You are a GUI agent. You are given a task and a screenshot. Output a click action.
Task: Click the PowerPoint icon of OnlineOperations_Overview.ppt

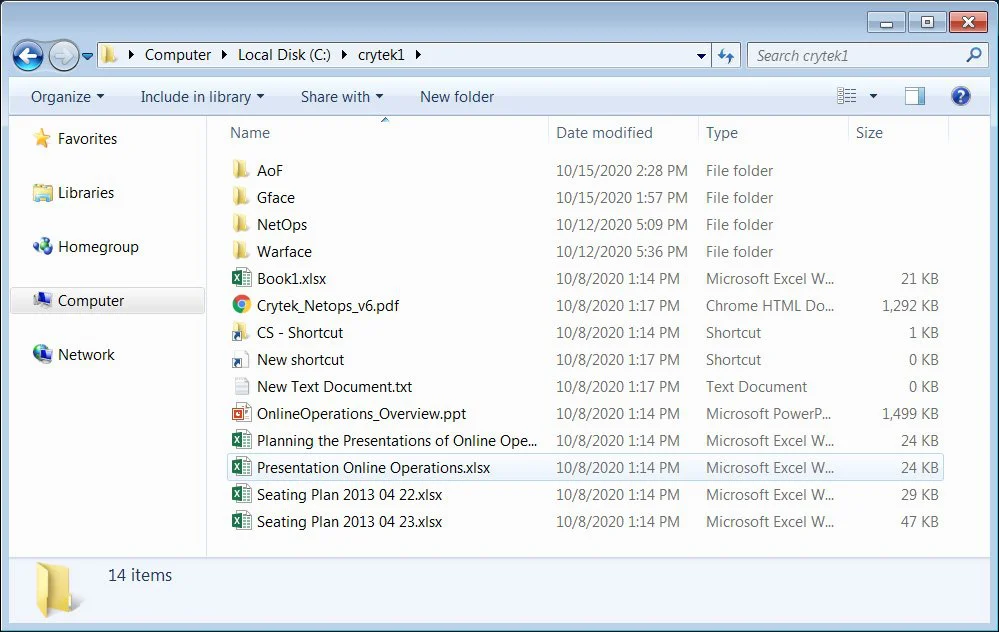(241, 413)
